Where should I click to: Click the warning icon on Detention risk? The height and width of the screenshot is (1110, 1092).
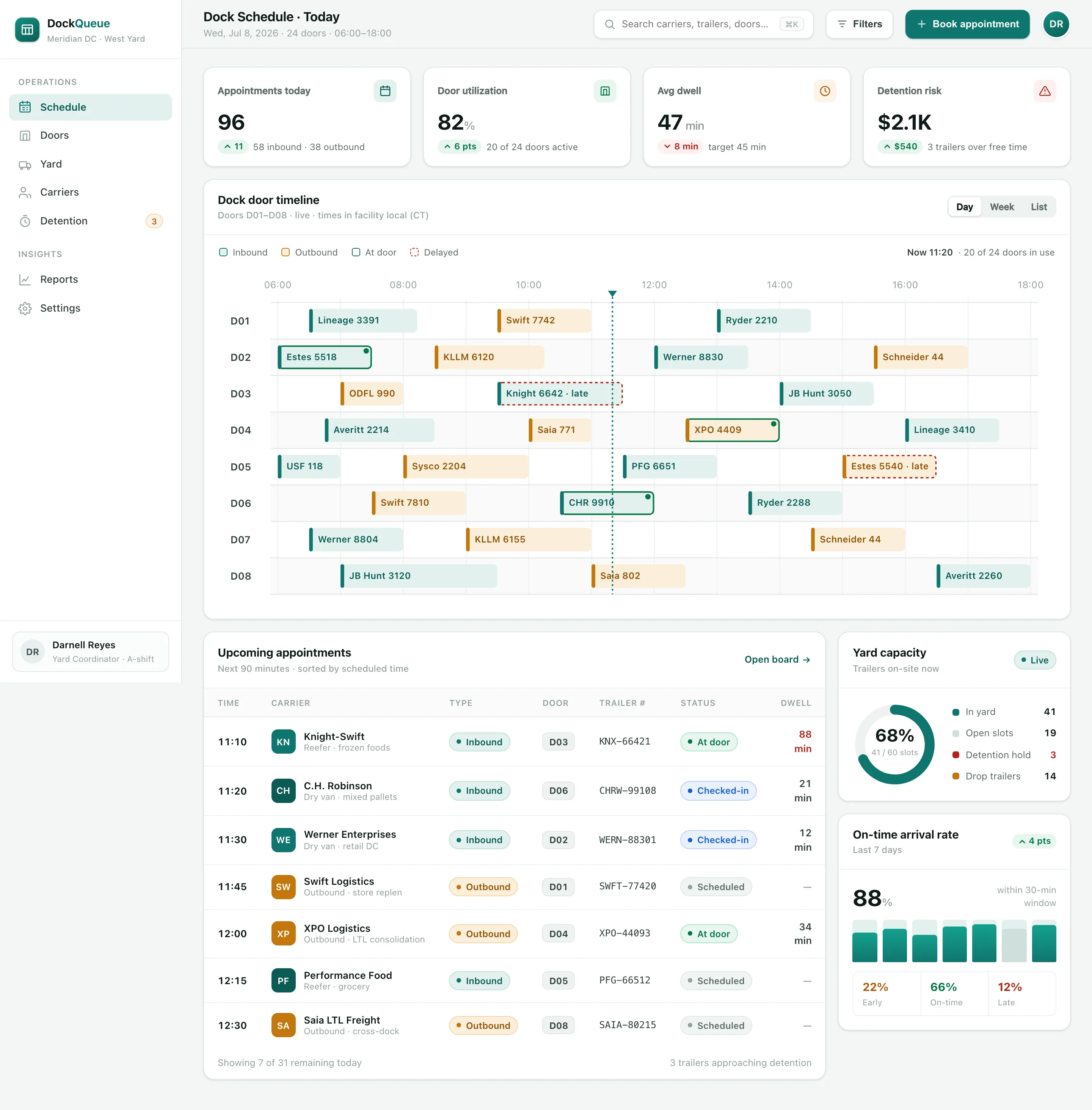coord(1044,91)
